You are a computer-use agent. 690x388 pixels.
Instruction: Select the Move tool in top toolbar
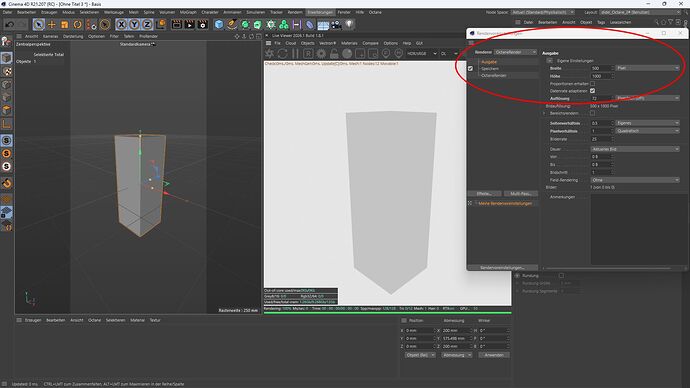[51, 25]
